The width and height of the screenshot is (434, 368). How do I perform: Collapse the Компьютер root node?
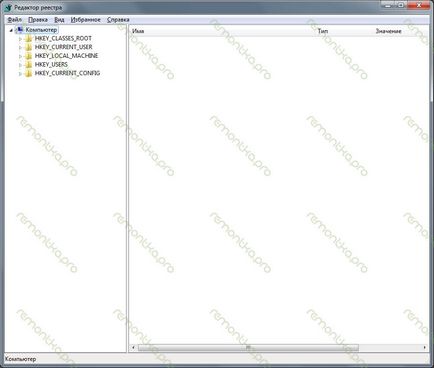(11, 30)
